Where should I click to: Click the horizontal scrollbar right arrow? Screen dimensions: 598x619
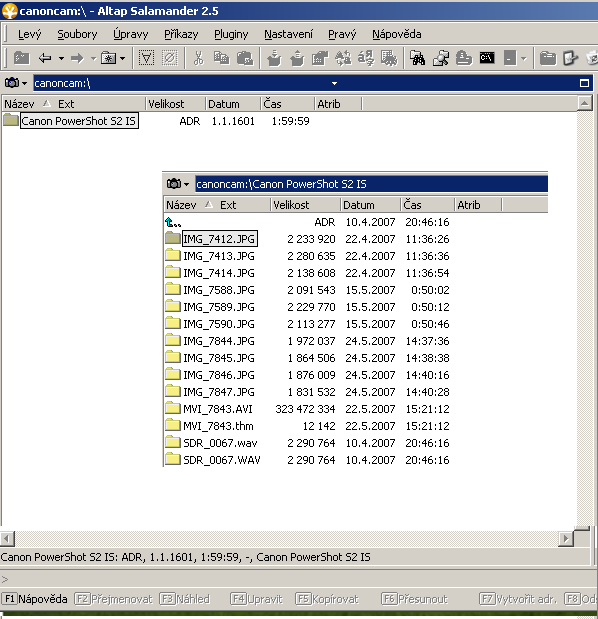(566, 538)
